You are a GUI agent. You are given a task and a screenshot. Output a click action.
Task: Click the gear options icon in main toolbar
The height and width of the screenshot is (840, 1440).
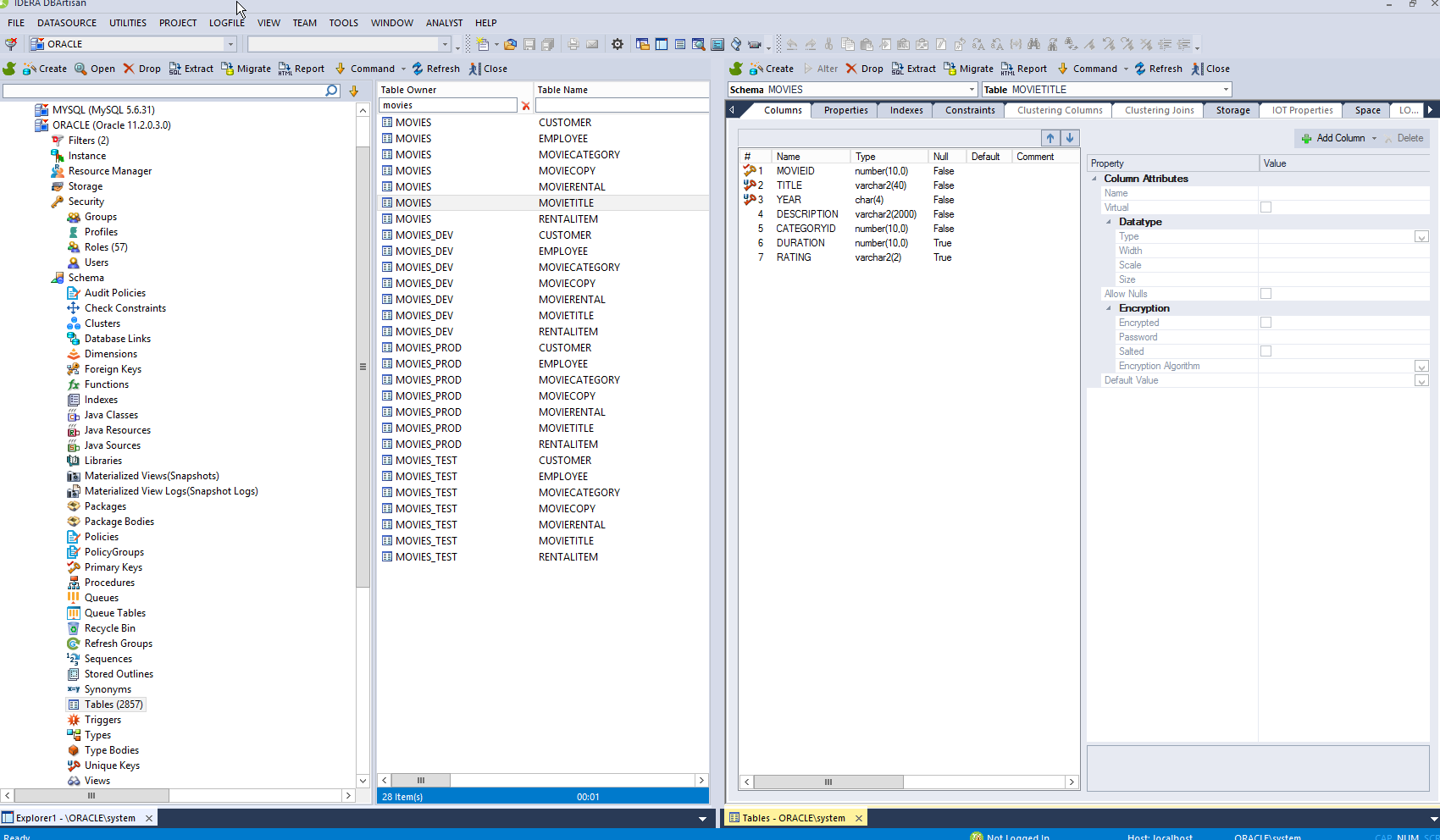click(618, 44)
